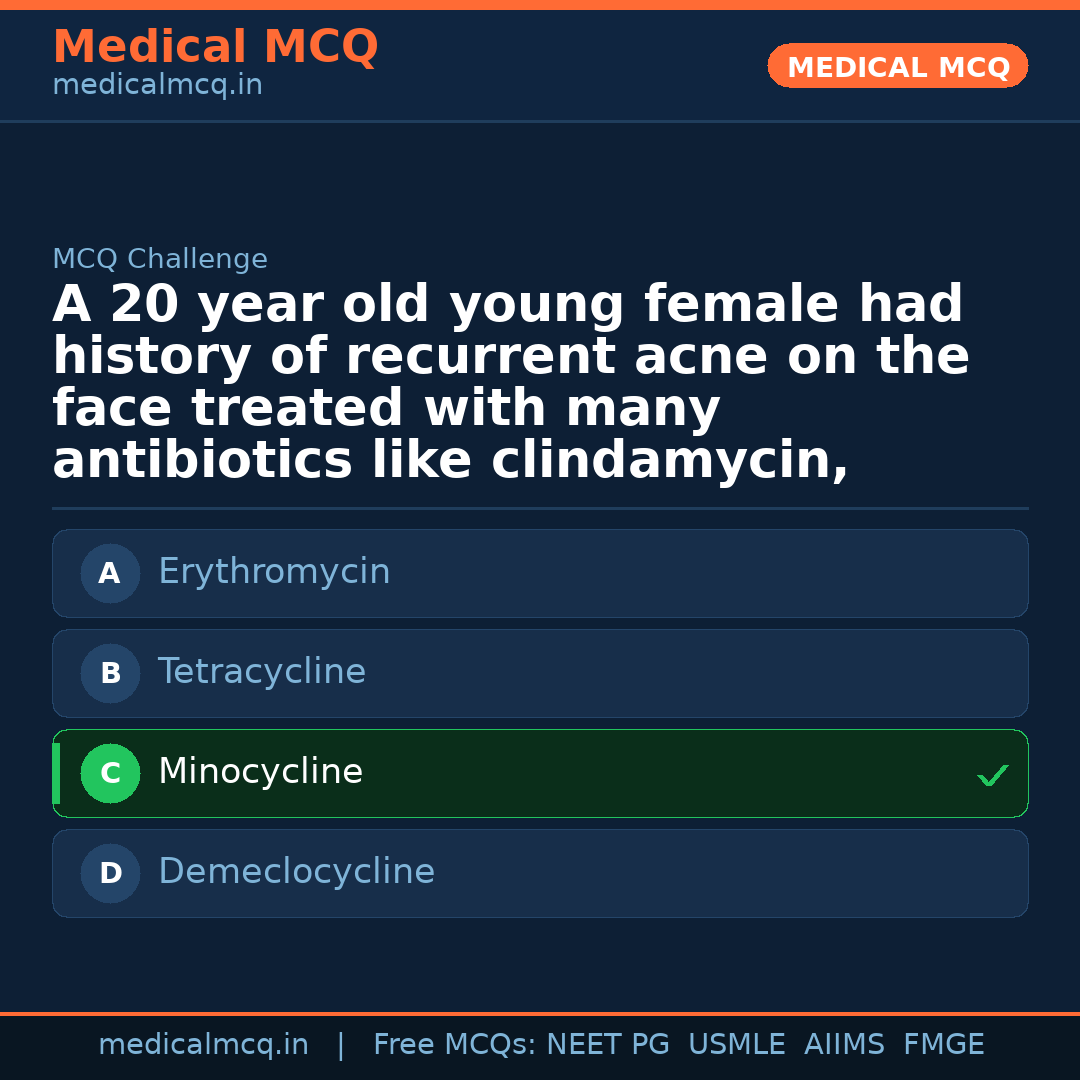Select the Demeclocycline answer text
The width and height of the screenshot is (1080, 1080).
coord(296,872)
